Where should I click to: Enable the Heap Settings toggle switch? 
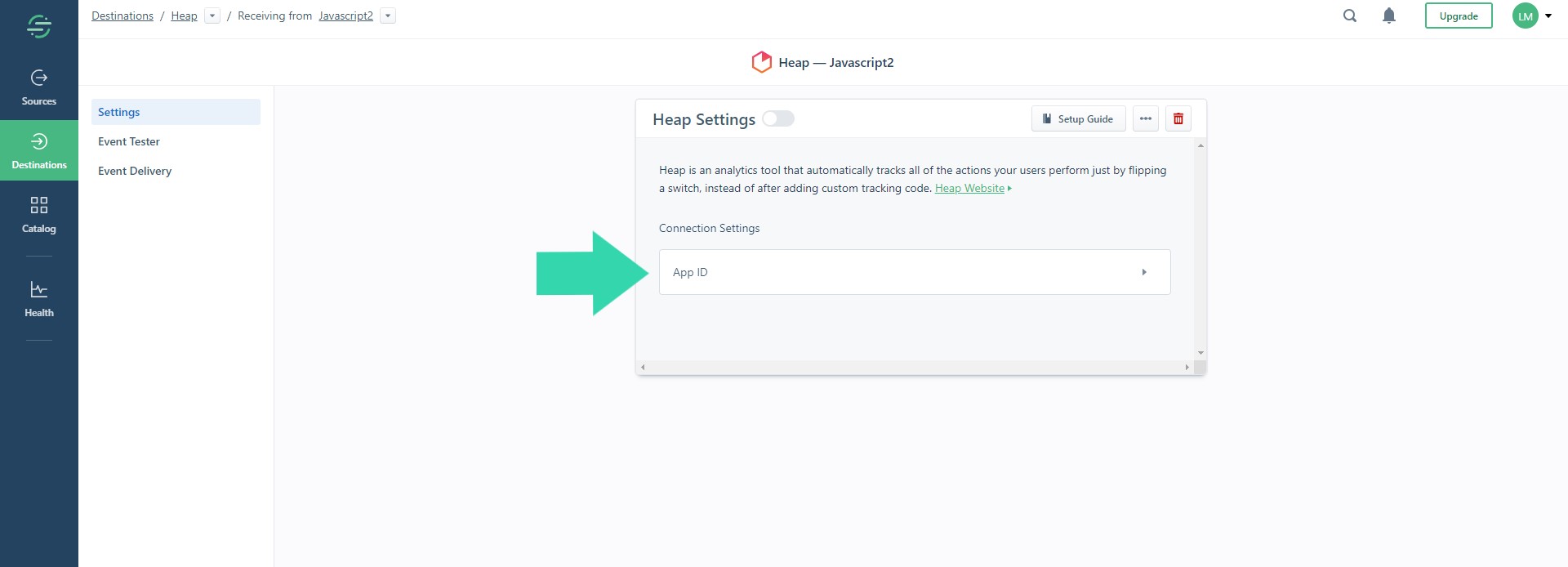pyautogui.click(x=777, y=118)
